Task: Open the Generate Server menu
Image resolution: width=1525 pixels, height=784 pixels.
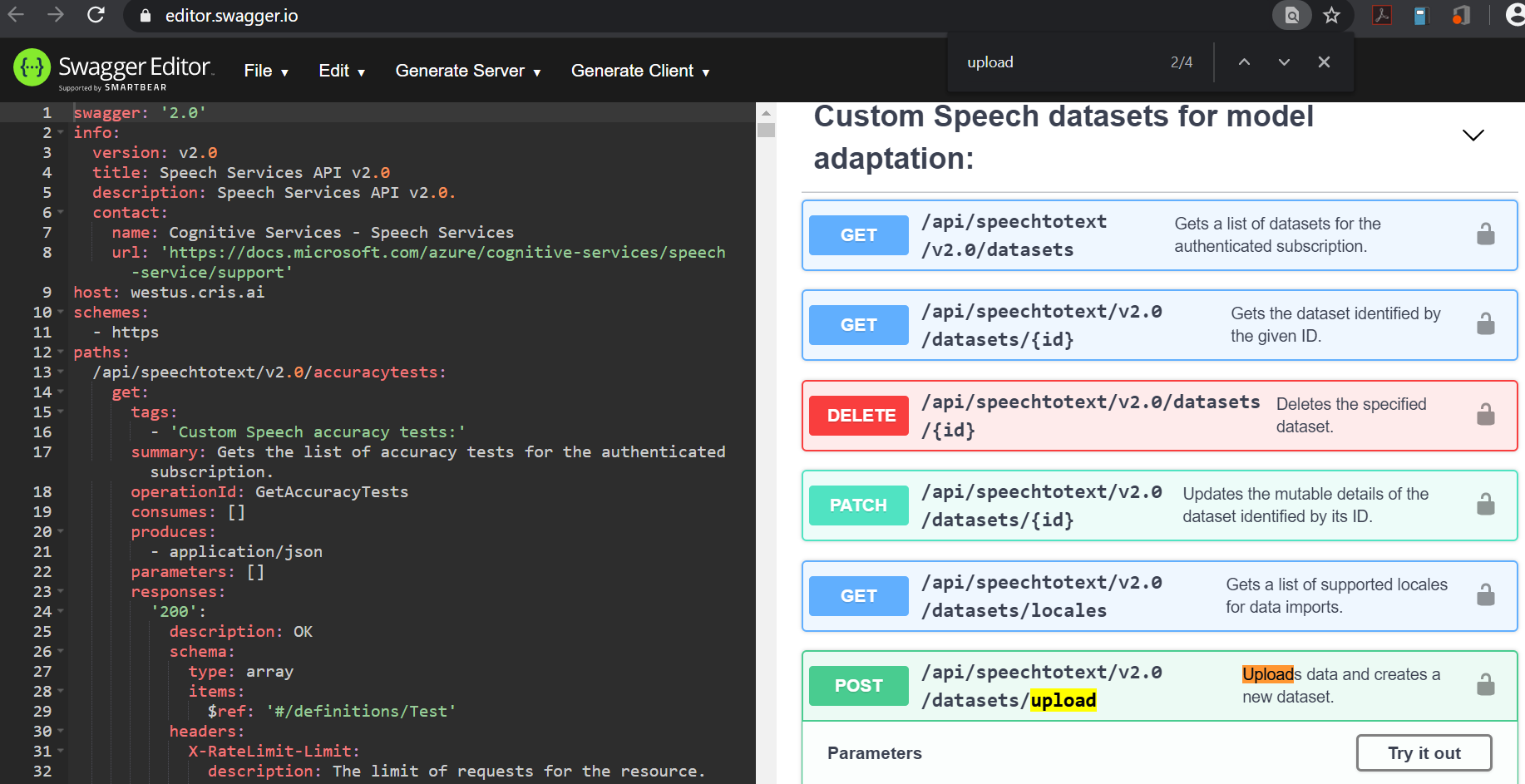Action: coord(468,71)
